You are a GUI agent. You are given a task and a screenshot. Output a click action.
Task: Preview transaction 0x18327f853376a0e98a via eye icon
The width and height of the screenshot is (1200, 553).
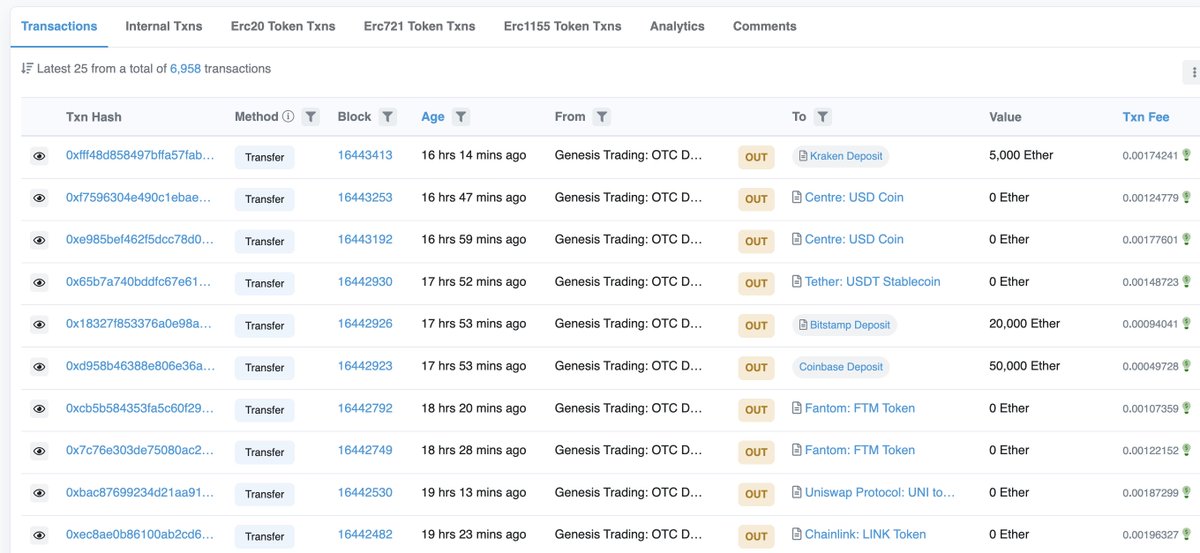[x=39, y=325]
